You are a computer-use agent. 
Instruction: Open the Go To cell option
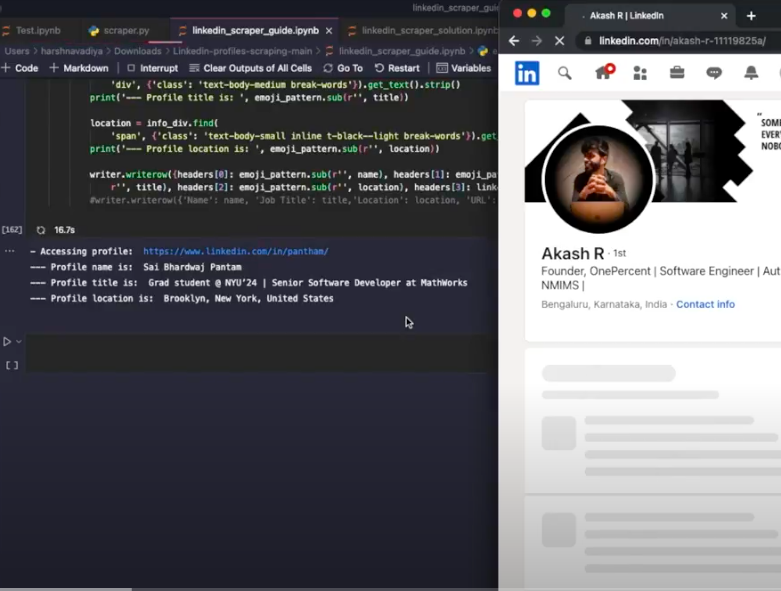coord(343,68)
